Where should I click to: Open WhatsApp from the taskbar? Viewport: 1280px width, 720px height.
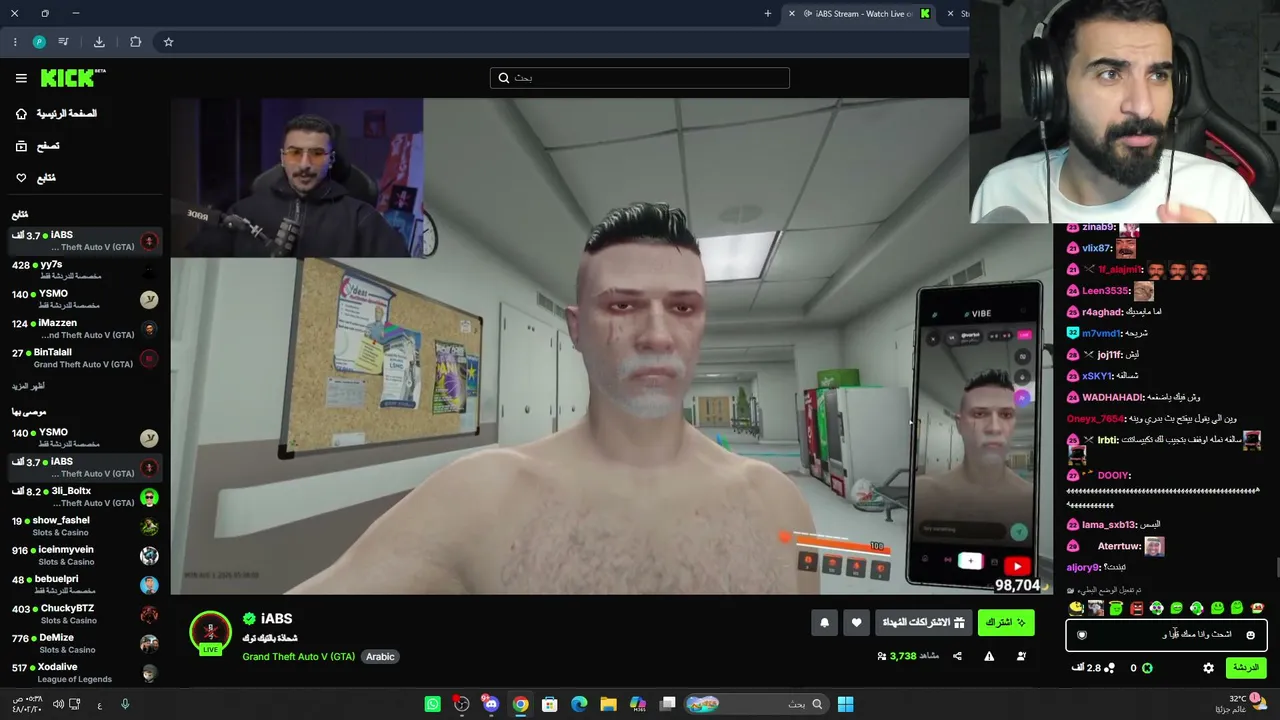(x=432, y=704)
